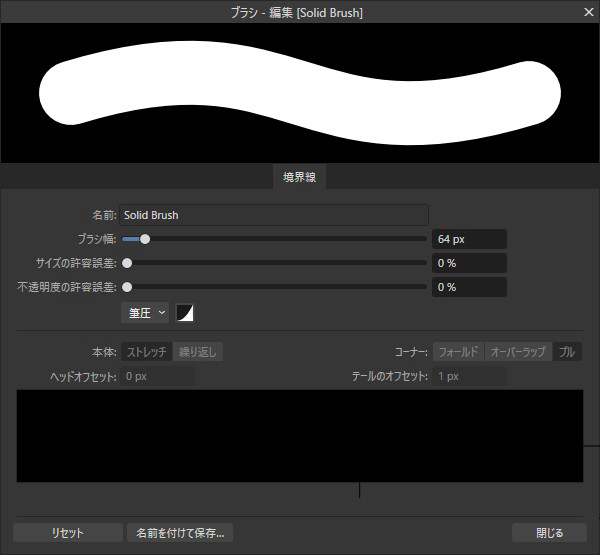Viewport: 600px width, 555px height.
Task: Click the brush stroke preview area
Action: [x=300, y=93]
